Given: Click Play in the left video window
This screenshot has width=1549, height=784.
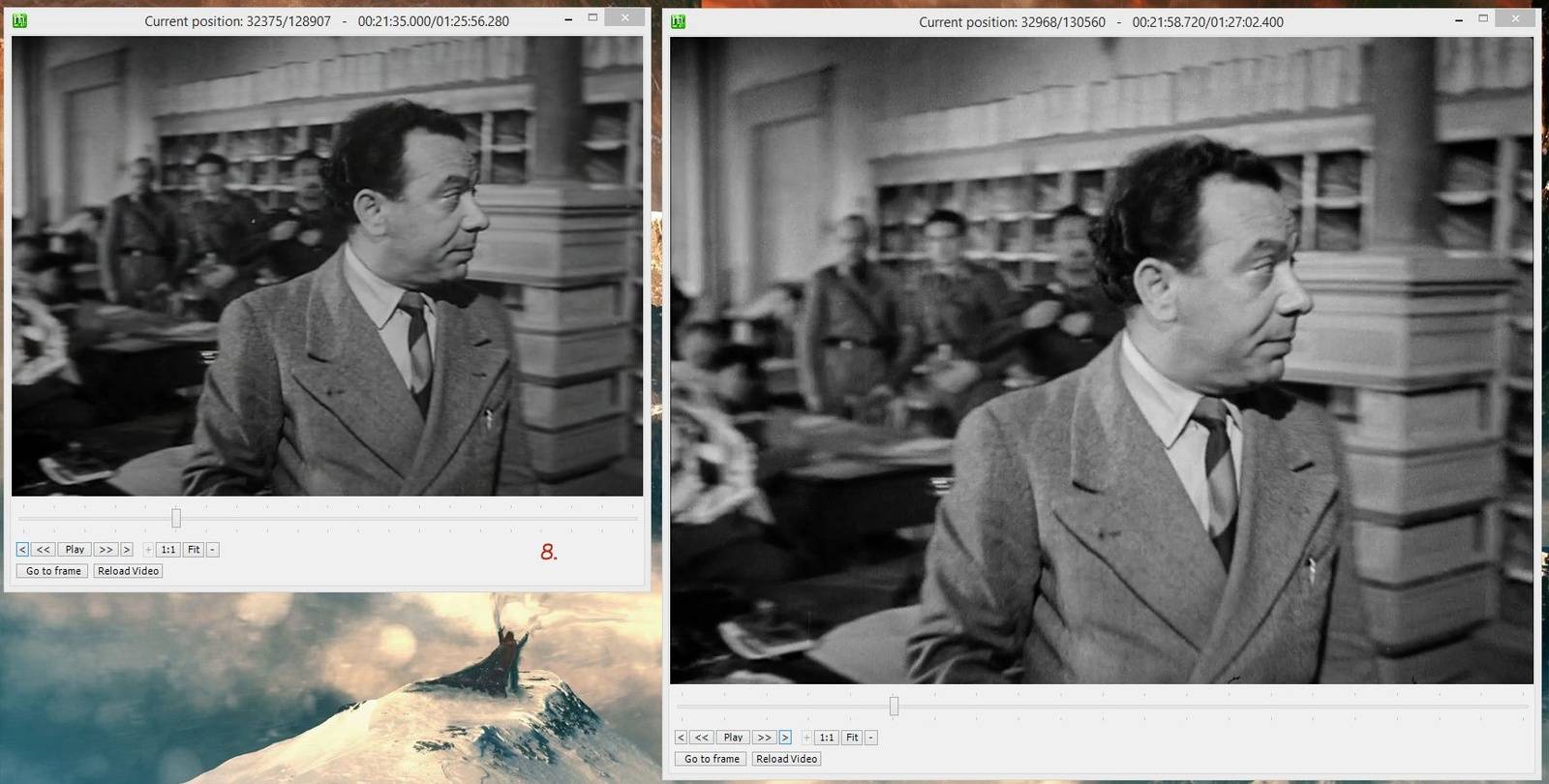Looking at the screenshot, I should 75,550.
